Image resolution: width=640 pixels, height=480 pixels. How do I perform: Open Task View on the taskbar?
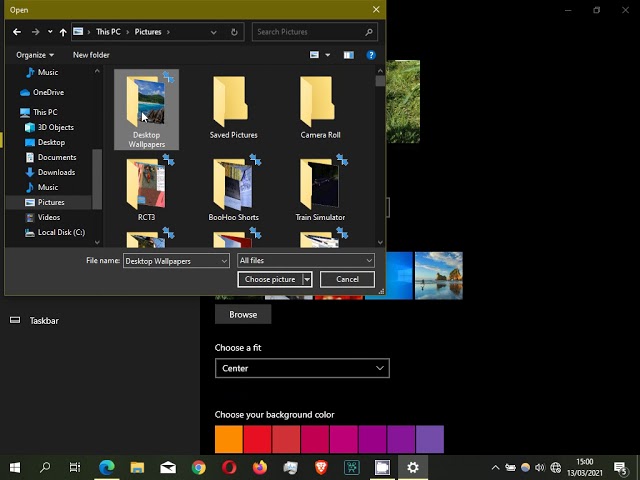[75, 467]
